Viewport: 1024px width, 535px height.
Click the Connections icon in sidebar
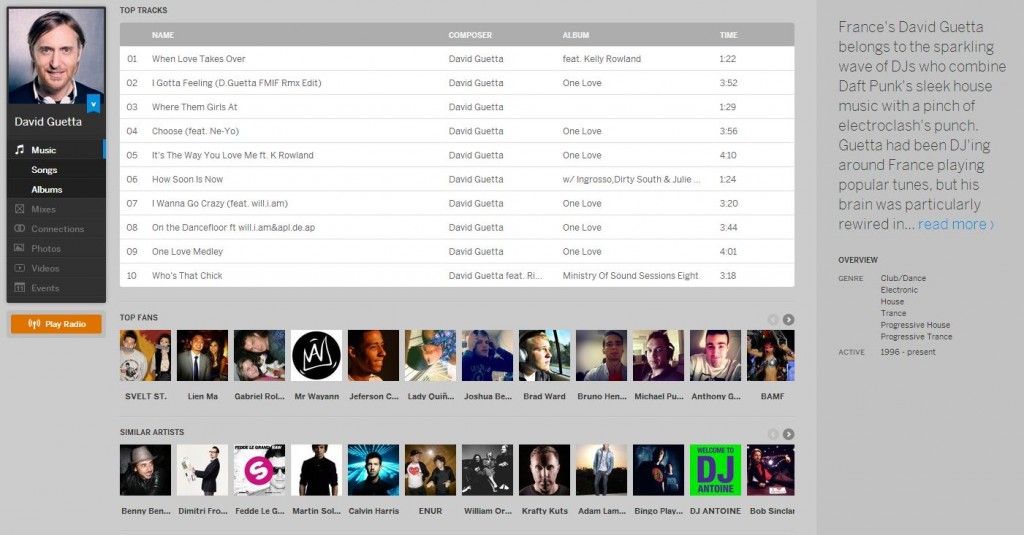[20, 229]
